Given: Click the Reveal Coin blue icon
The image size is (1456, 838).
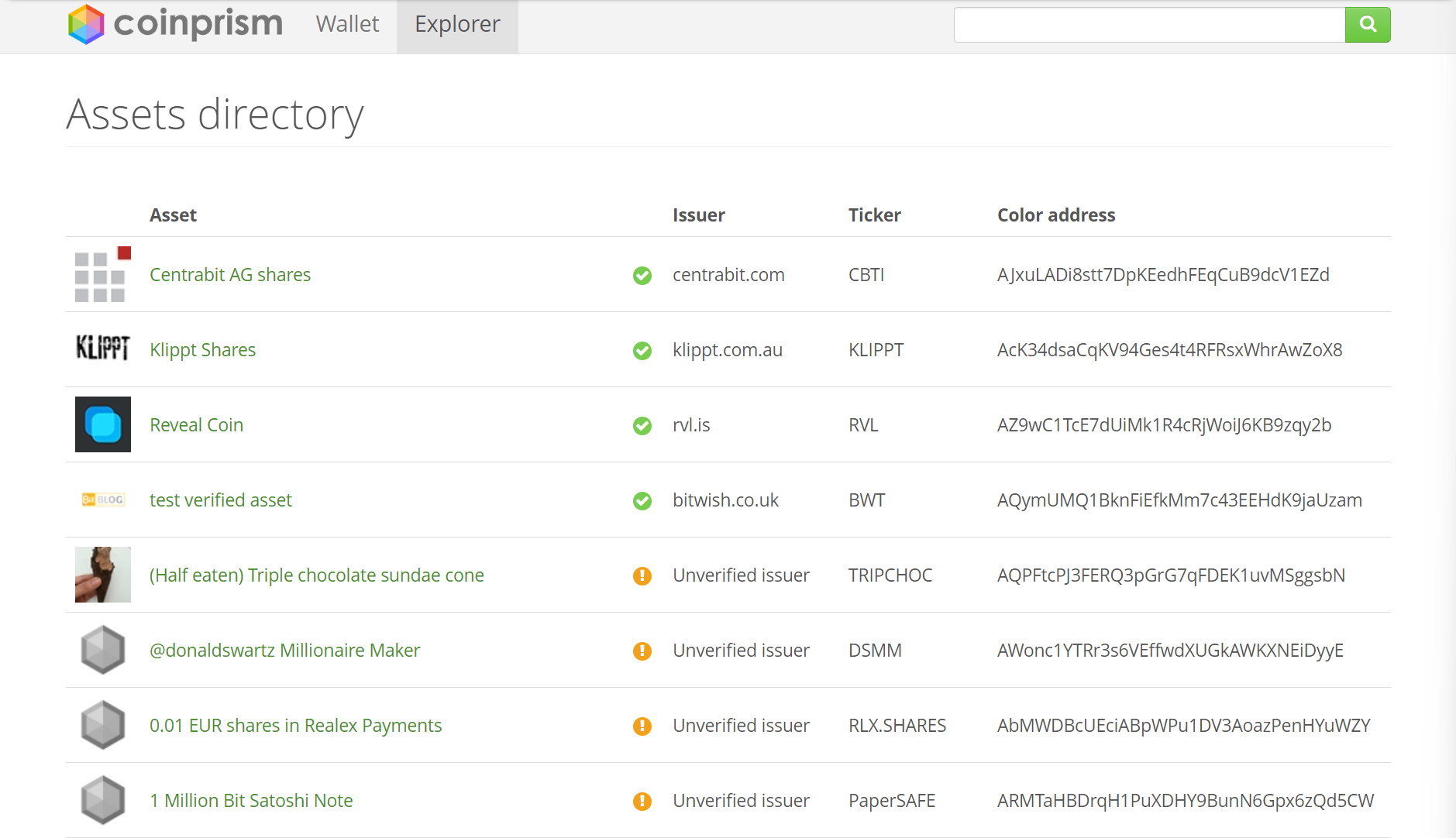Looking at the screenshot, I should pos(102,424).
